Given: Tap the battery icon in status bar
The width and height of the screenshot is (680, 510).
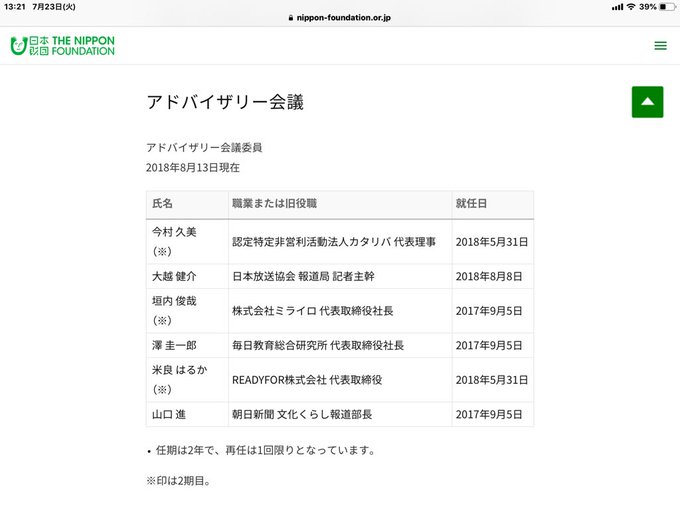Looking at the screenshot, I should click(667, 7).
